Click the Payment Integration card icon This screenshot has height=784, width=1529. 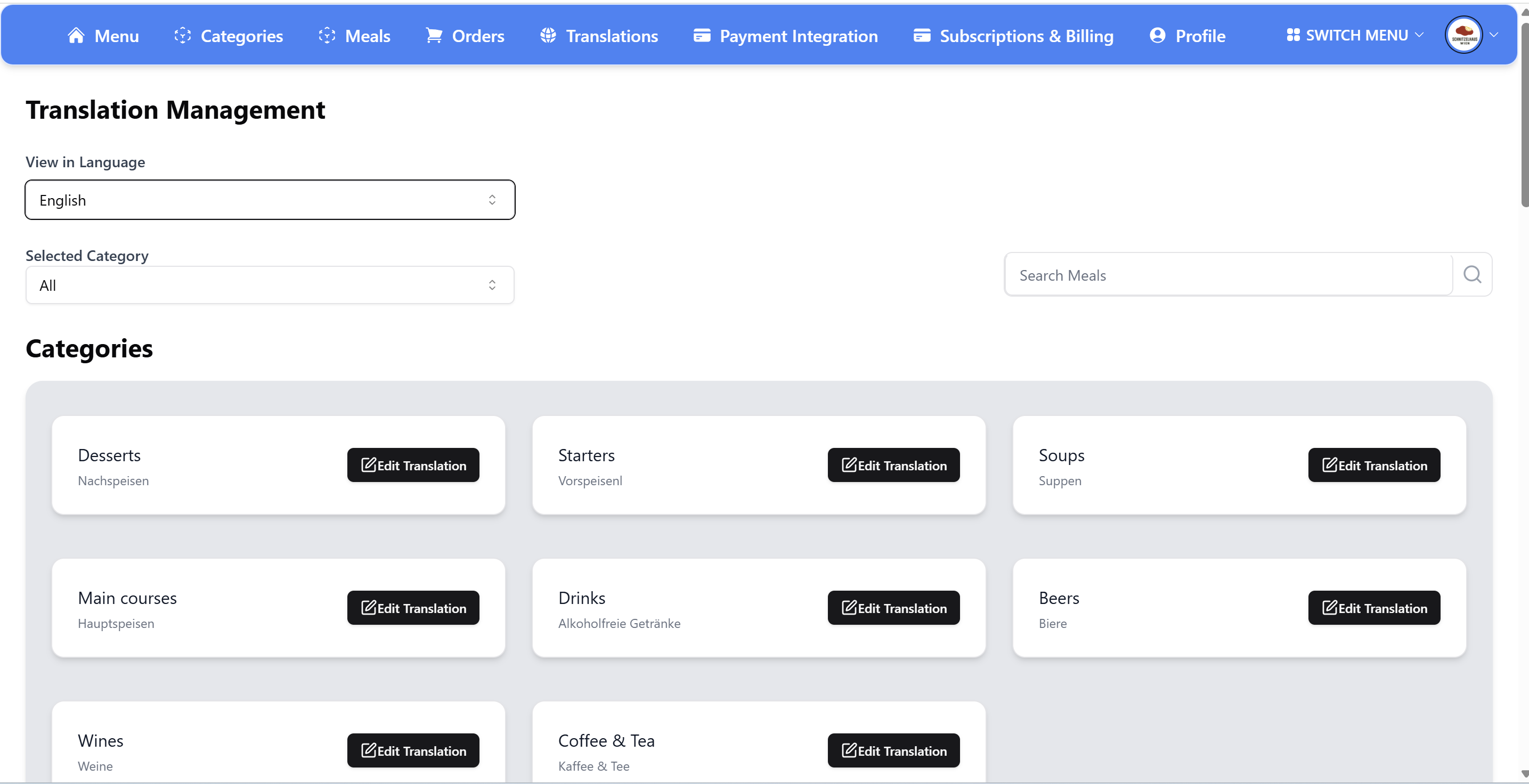click(x=702, y=36)
